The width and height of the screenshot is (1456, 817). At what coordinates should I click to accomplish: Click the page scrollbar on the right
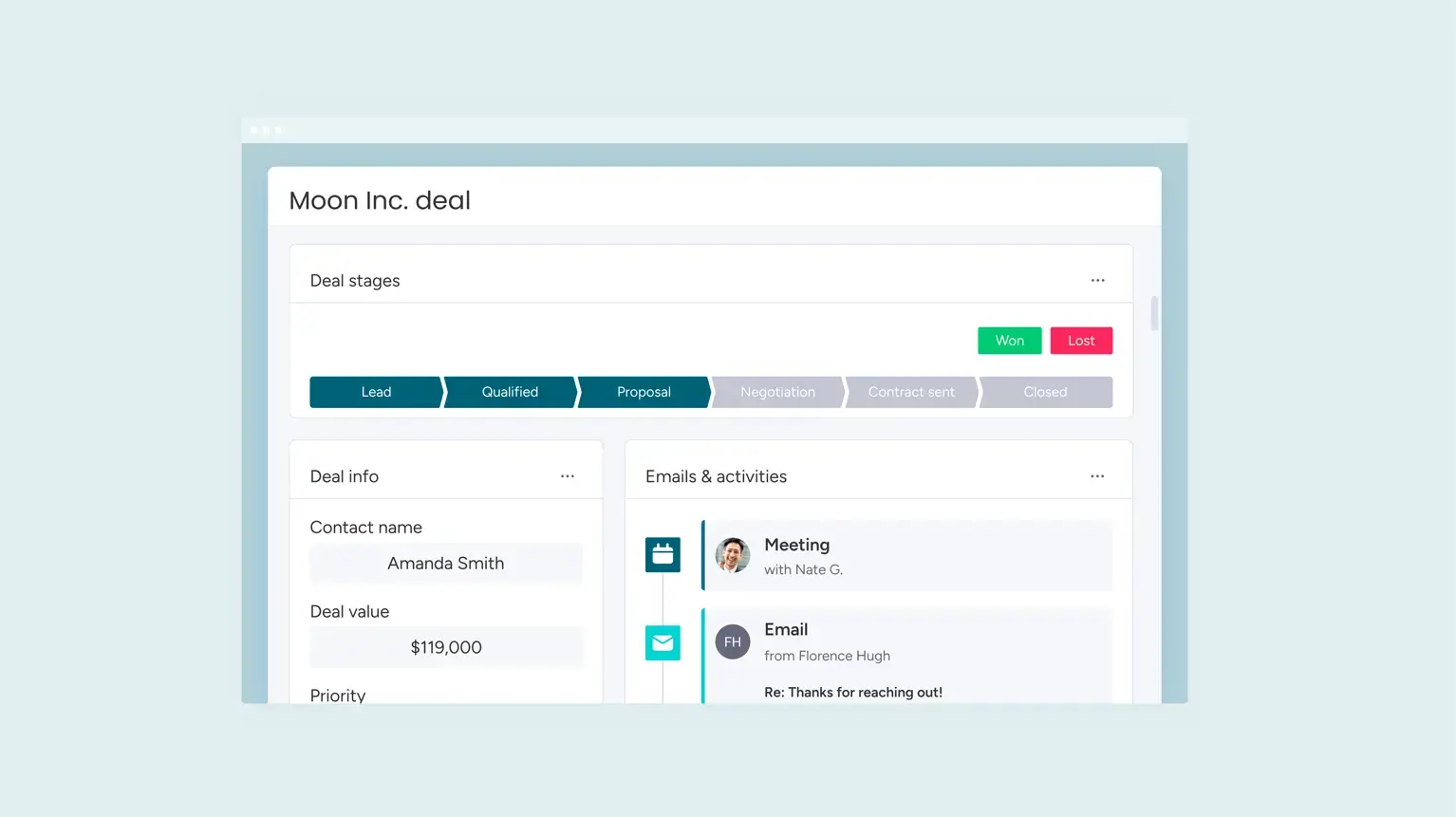(1154, 313)
